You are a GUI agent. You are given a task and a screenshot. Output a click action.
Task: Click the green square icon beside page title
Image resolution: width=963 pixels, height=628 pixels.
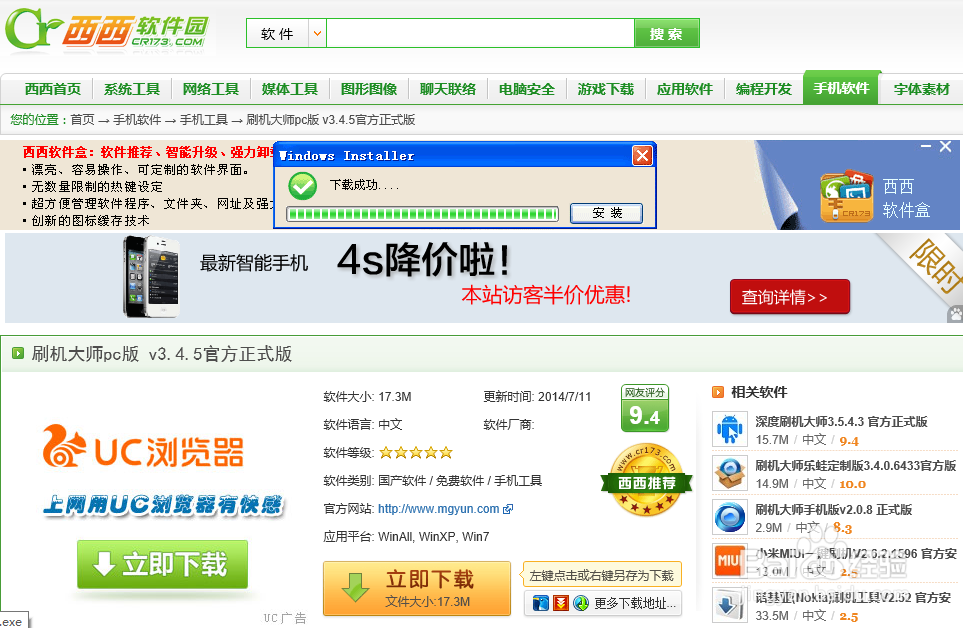pos(18,353)
